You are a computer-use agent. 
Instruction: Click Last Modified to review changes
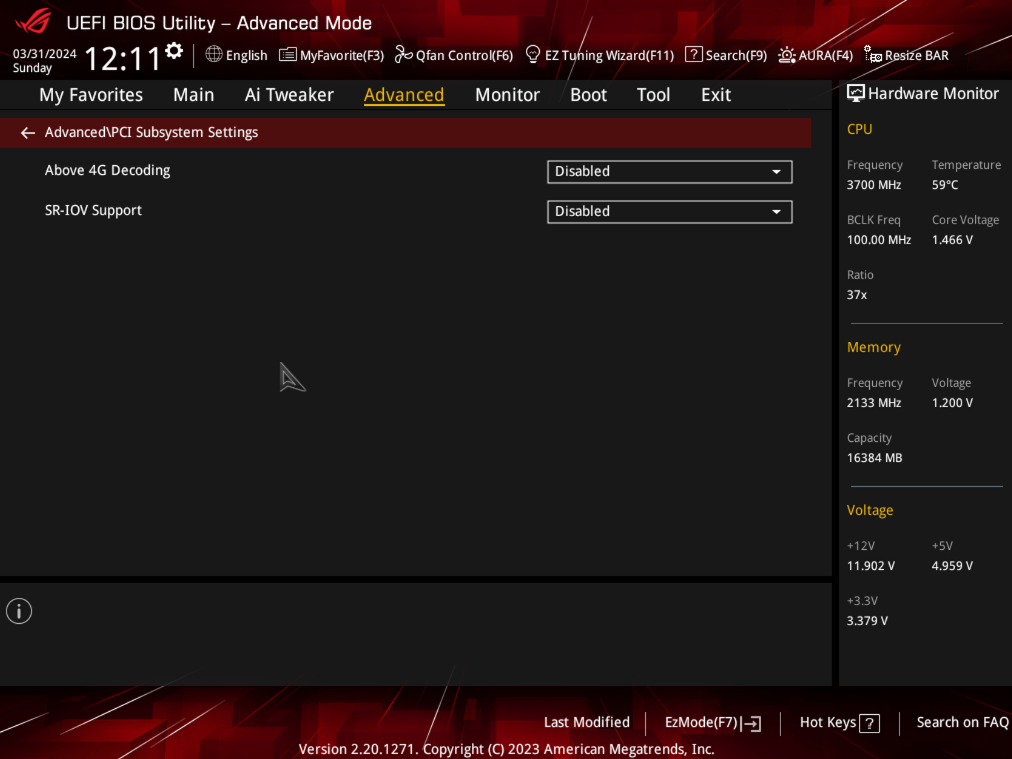[x=586, y=722]
